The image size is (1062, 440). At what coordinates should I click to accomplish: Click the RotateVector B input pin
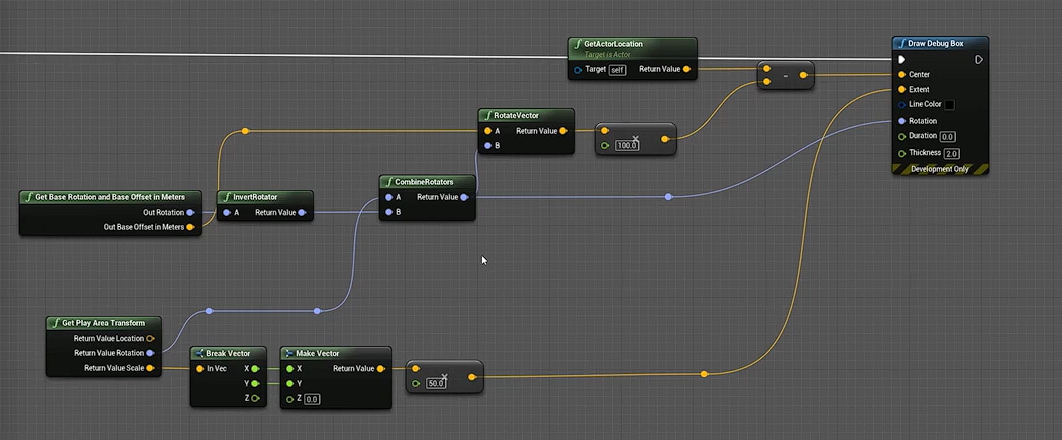(x=488, y=146)
